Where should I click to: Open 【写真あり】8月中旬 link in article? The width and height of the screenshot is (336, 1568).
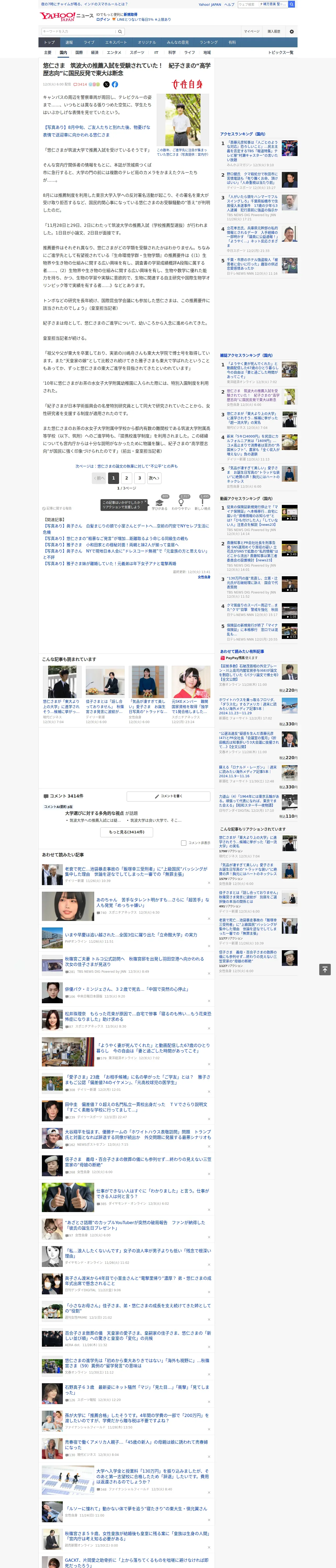click(x=96, y=131)
